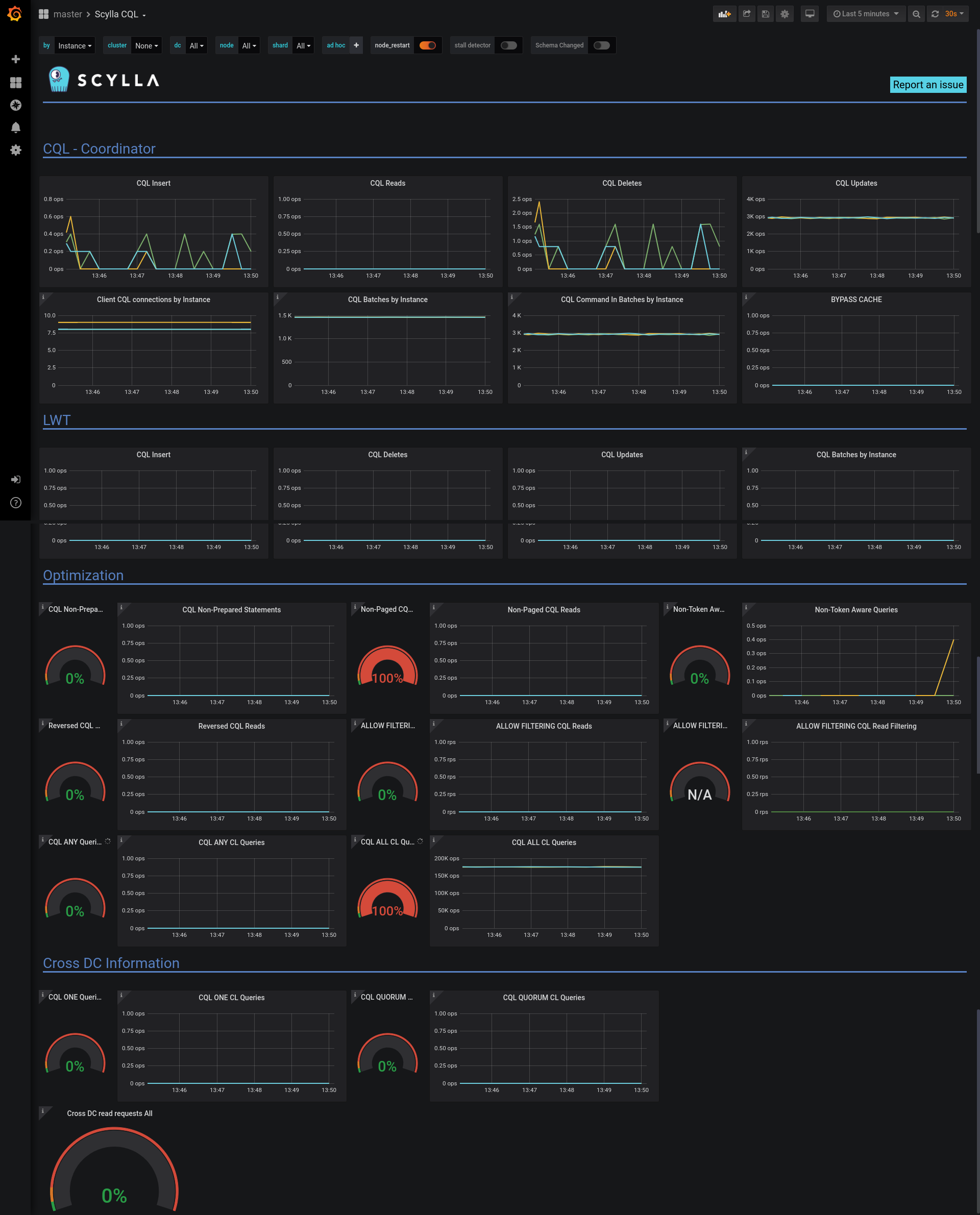Click the search magnifier icon

click(916, 14)
